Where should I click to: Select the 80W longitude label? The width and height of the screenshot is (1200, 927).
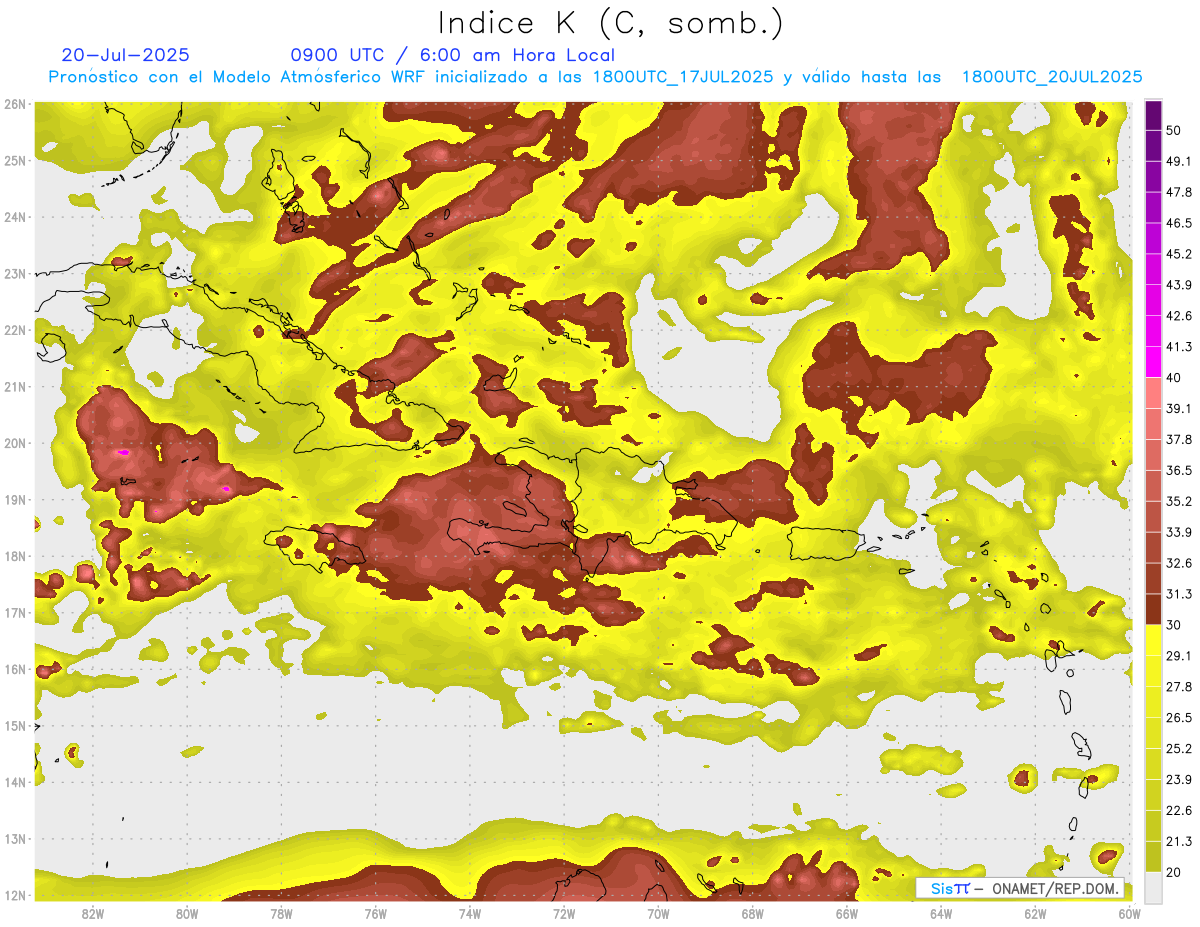pyautogui.click(x=187, y=914)
